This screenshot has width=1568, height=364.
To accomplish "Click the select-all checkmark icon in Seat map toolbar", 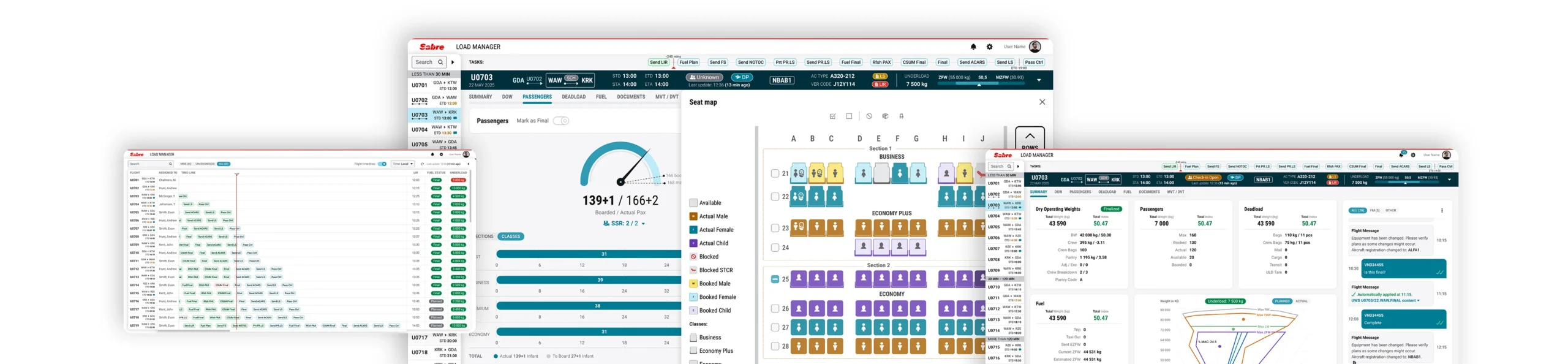I will click(832, 116).
